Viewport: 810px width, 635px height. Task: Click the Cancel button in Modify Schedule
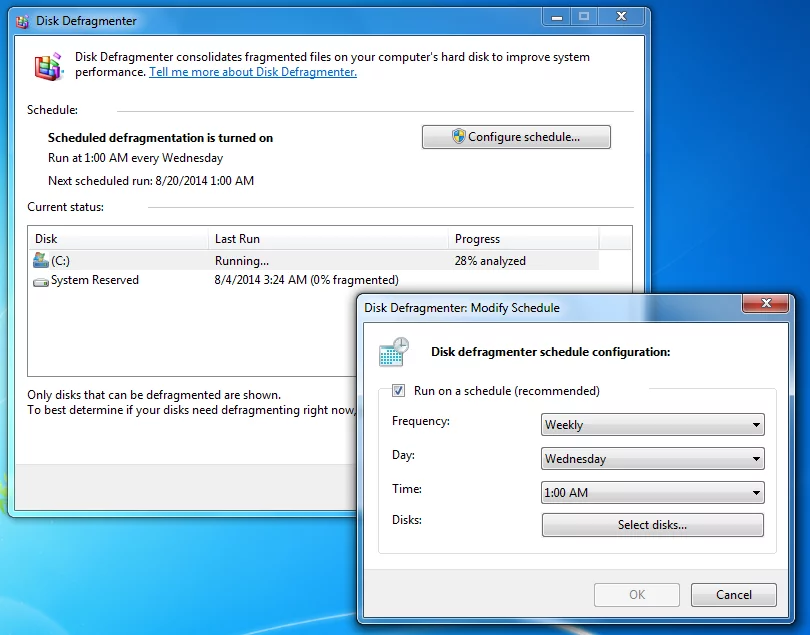click(733, 594)
